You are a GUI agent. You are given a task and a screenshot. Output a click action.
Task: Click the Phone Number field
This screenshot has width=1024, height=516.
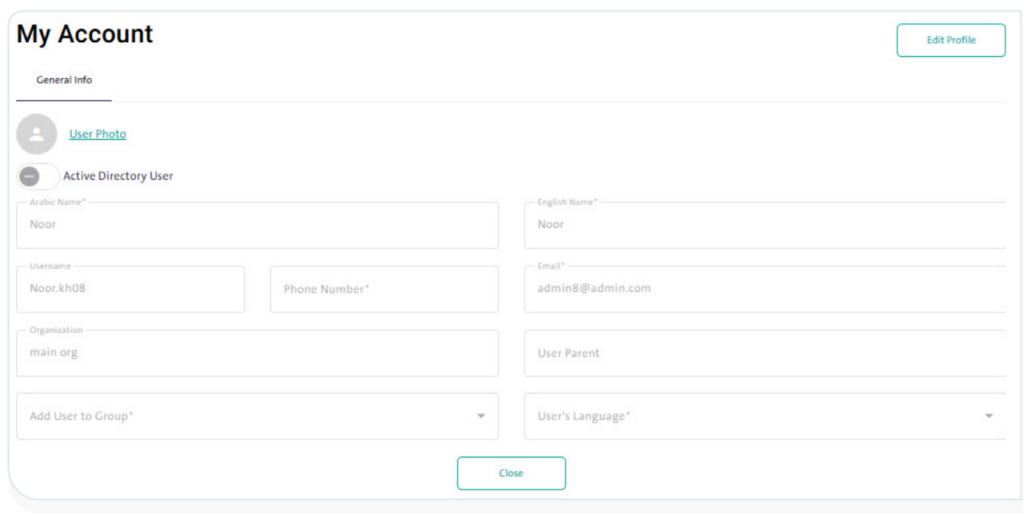384,289
